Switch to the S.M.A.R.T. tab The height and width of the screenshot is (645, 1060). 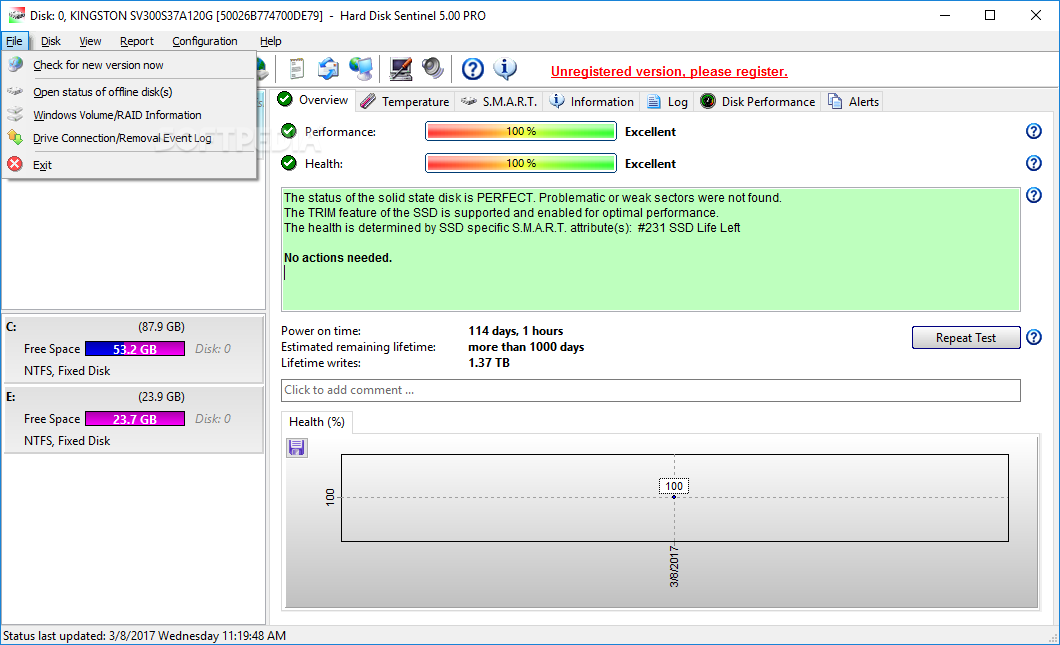pos(500,101)
